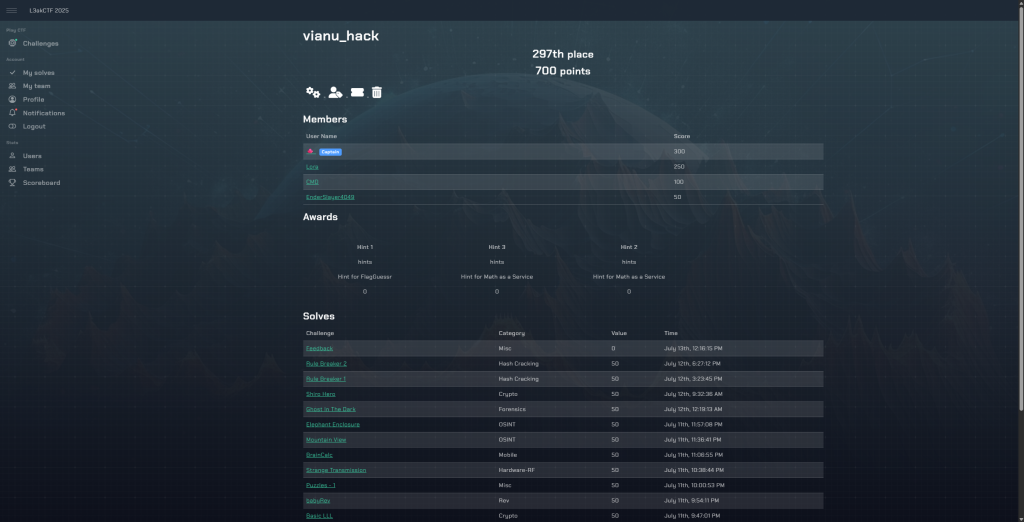Click the page's vertical scrollbar
This screenshot has width=1024, height=522.
coord(1020,200)
